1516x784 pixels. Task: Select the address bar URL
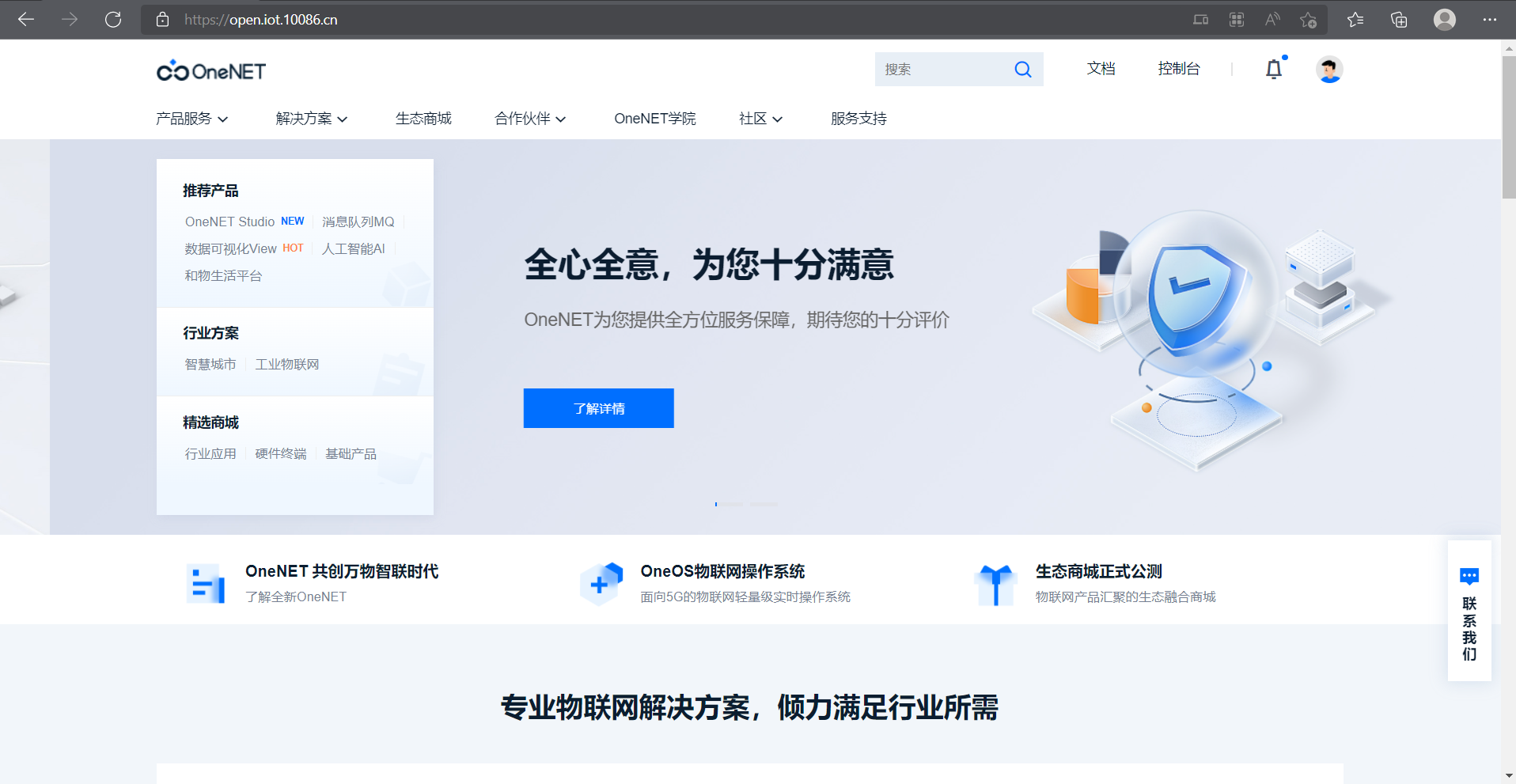[x=261, y=20]
